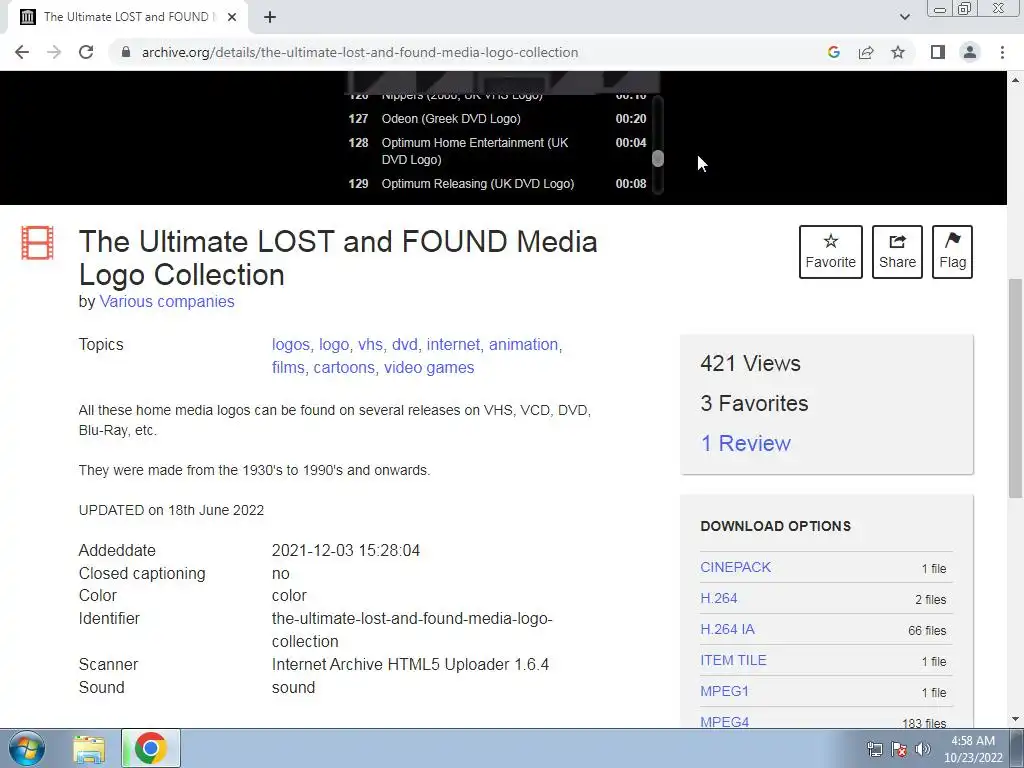Click the browser forward arrow
Image resolution: width=1024 pixels, height=768 pixels.
(x=54, y=52)
